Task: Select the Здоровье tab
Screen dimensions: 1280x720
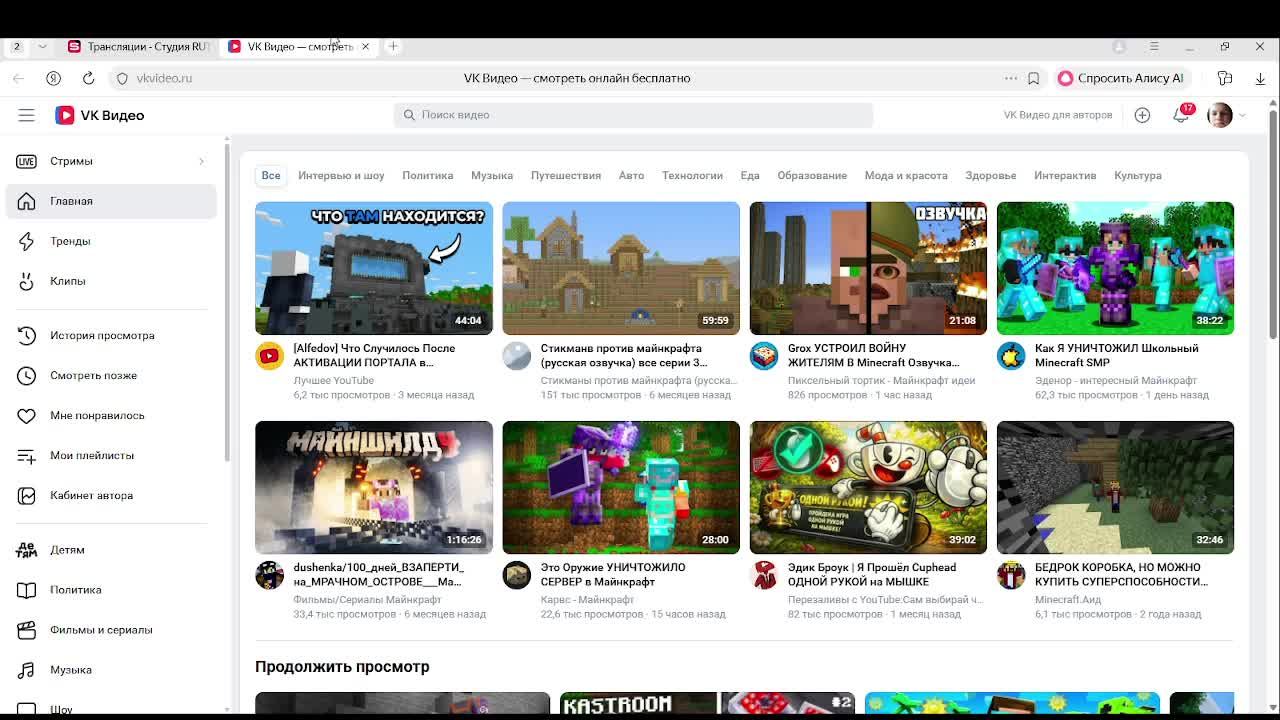Action: pyautogui.click(x=991, y=175)
